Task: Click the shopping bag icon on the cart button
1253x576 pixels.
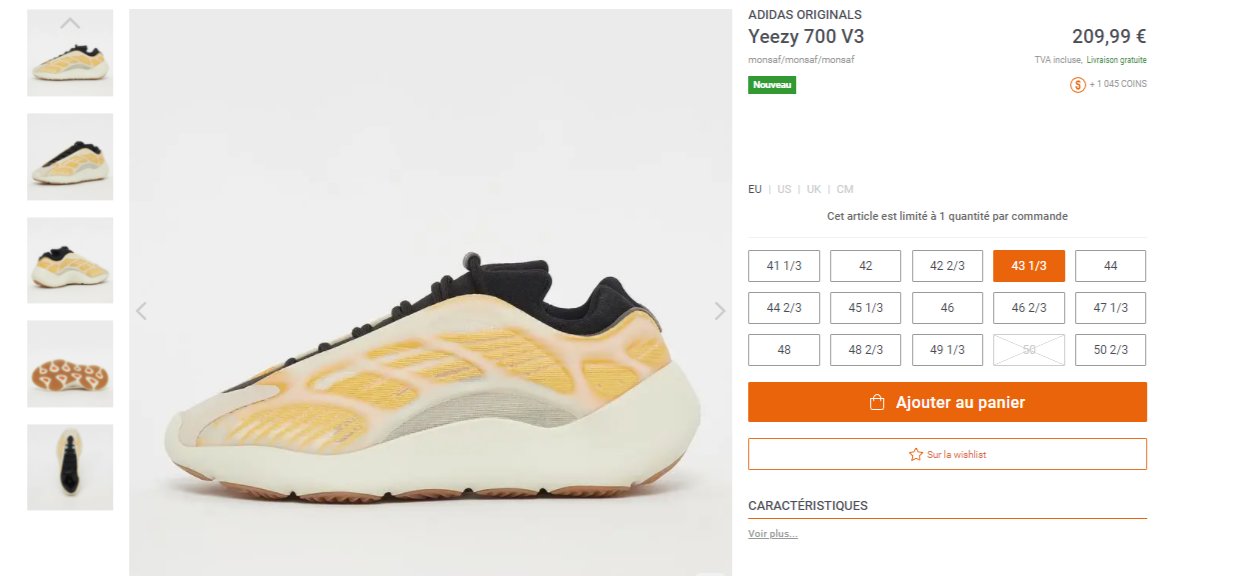Action: (x=877, y=403)
